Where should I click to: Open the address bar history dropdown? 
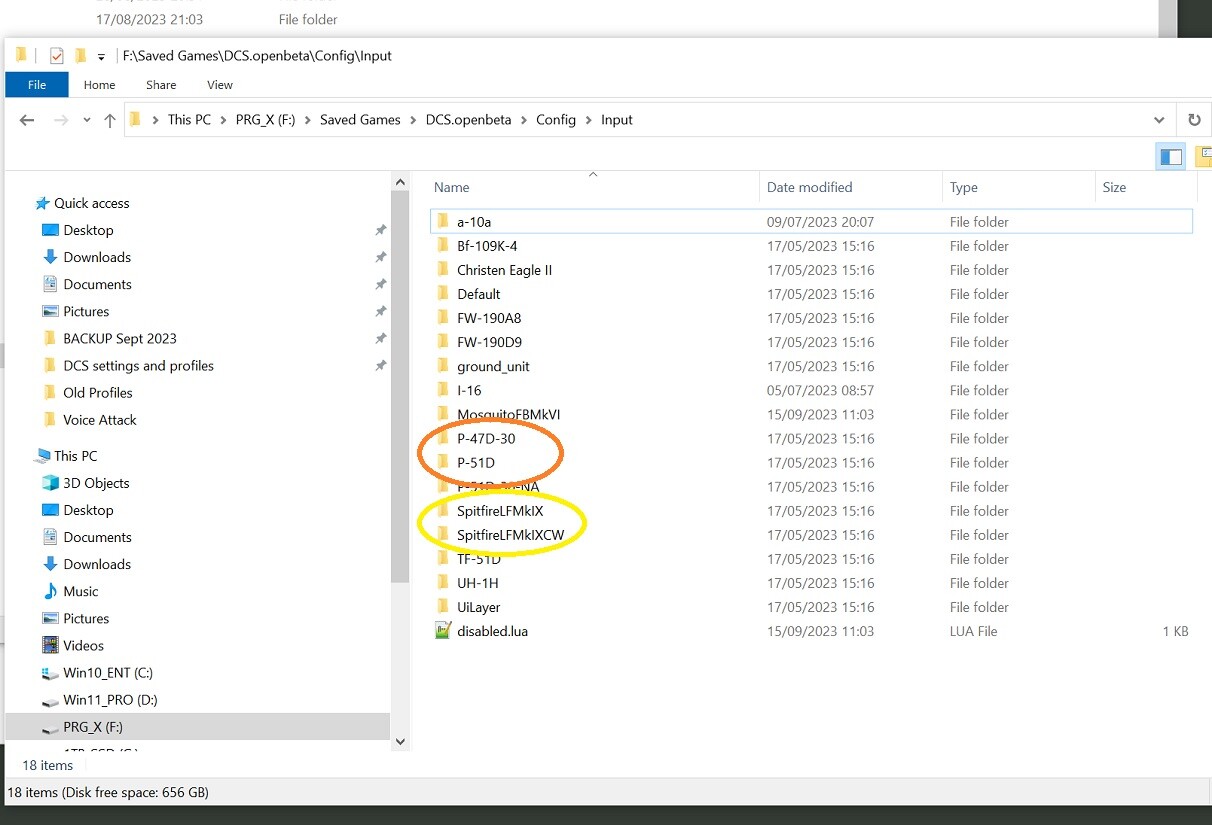click(x=1159, y=120)
